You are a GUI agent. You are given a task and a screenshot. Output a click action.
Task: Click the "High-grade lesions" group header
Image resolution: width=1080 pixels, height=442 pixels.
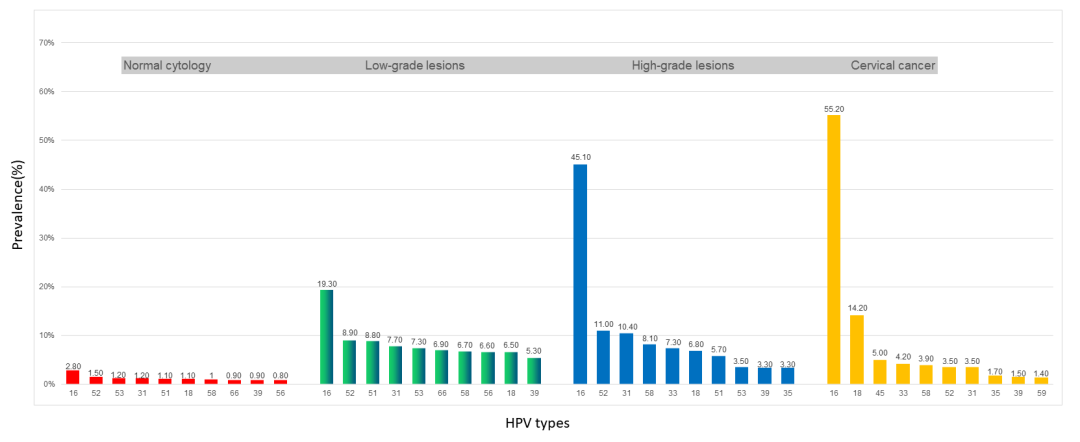point(683,66)
